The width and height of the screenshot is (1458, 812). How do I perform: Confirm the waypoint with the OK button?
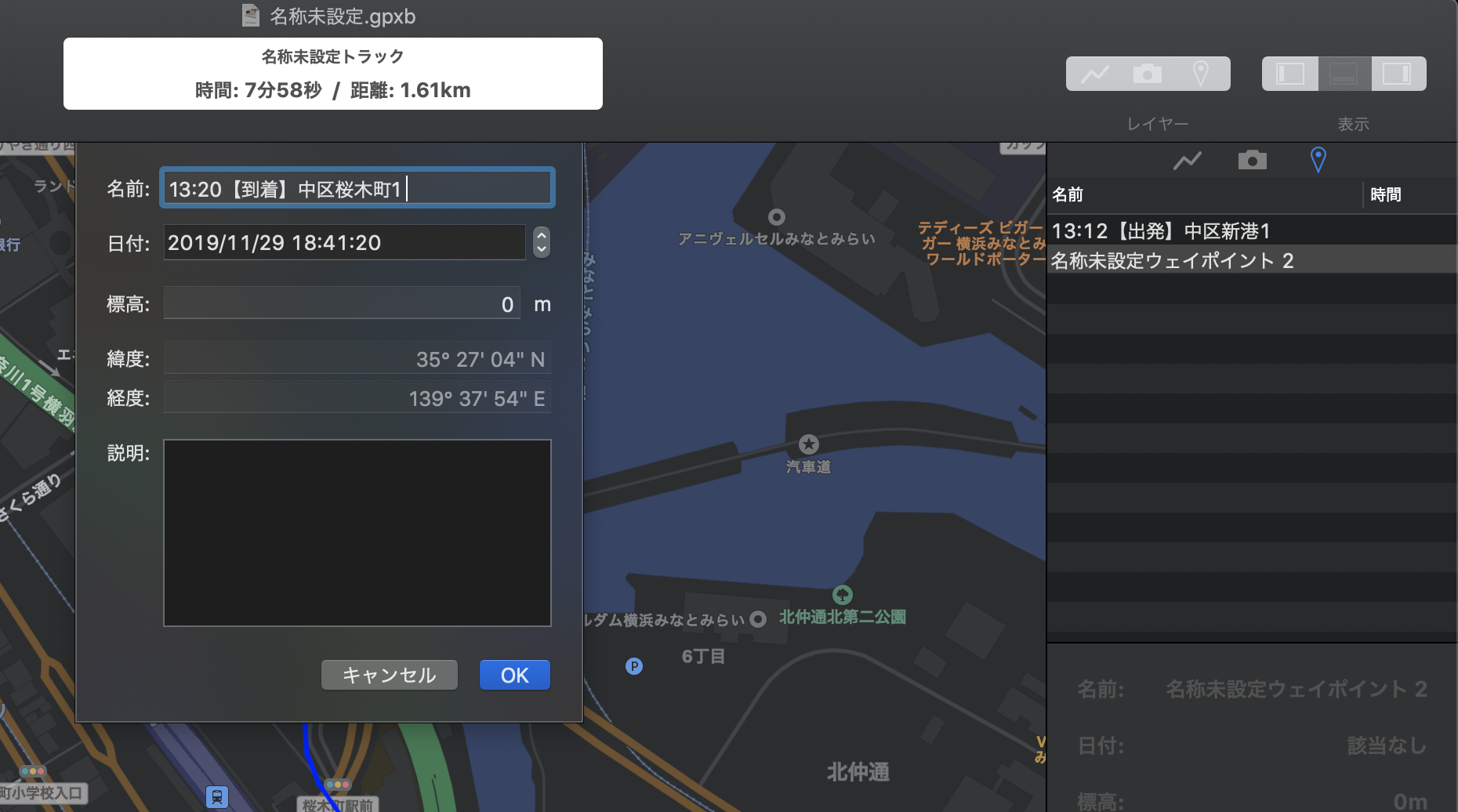pyautogui.click(x=515, y=675)
